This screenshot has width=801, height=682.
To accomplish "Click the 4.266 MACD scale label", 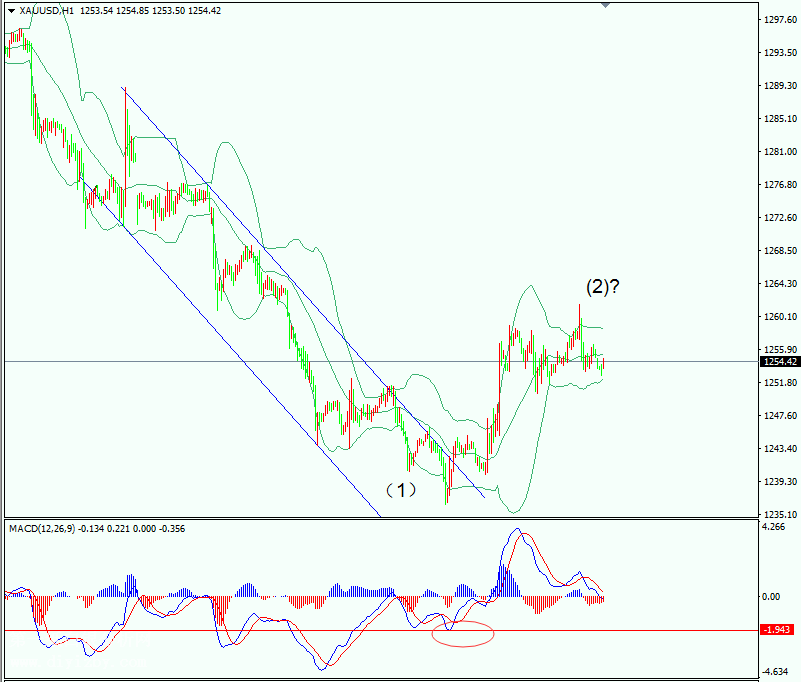I will click(x=773, y=527).
